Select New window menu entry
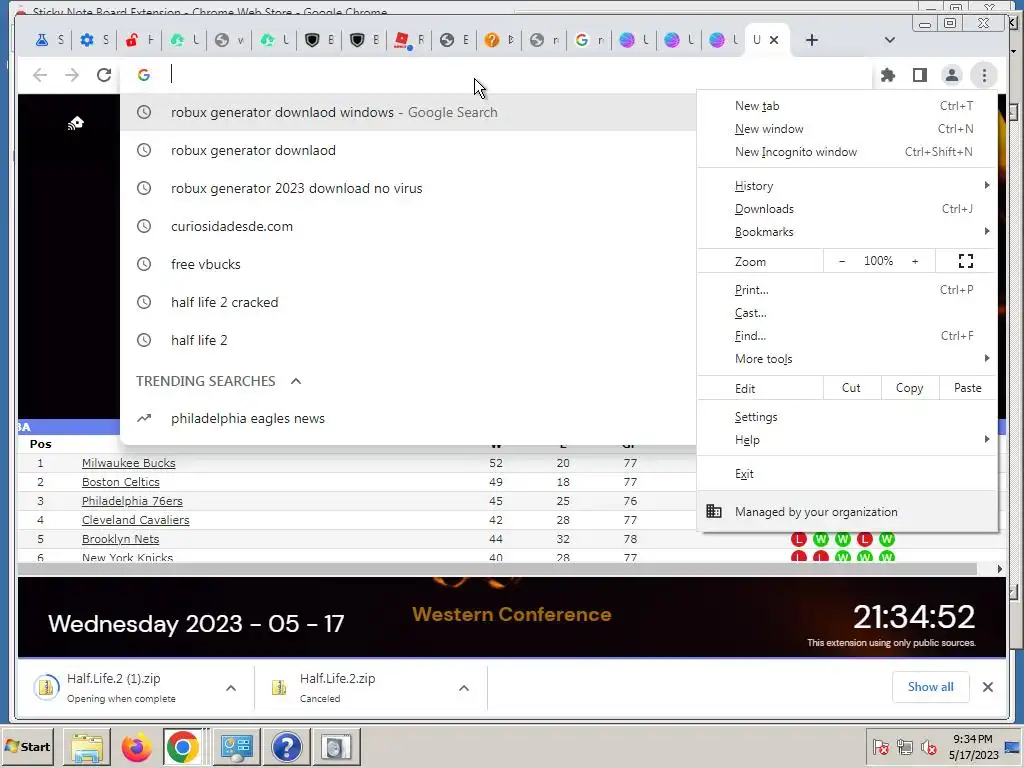The image size is (1024, 768). 847,129
